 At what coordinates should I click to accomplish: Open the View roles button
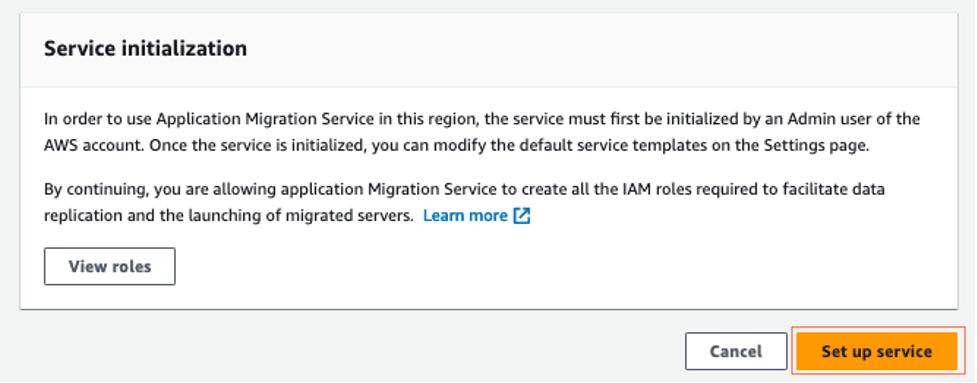[x=110, y=267]
